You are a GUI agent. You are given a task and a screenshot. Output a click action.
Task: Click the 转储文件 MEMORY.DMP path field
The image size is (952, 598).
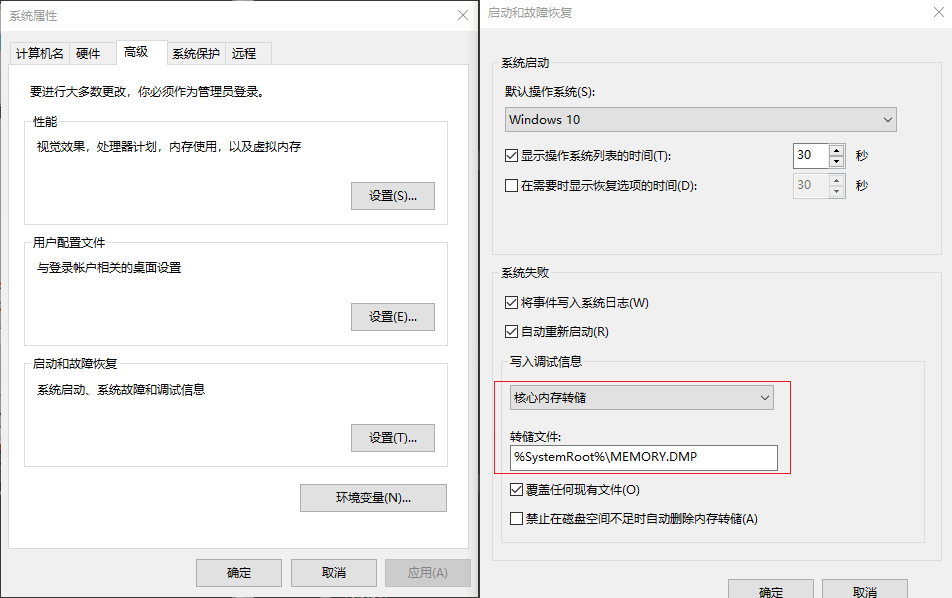pyautogui.click(x=643, y=457)
